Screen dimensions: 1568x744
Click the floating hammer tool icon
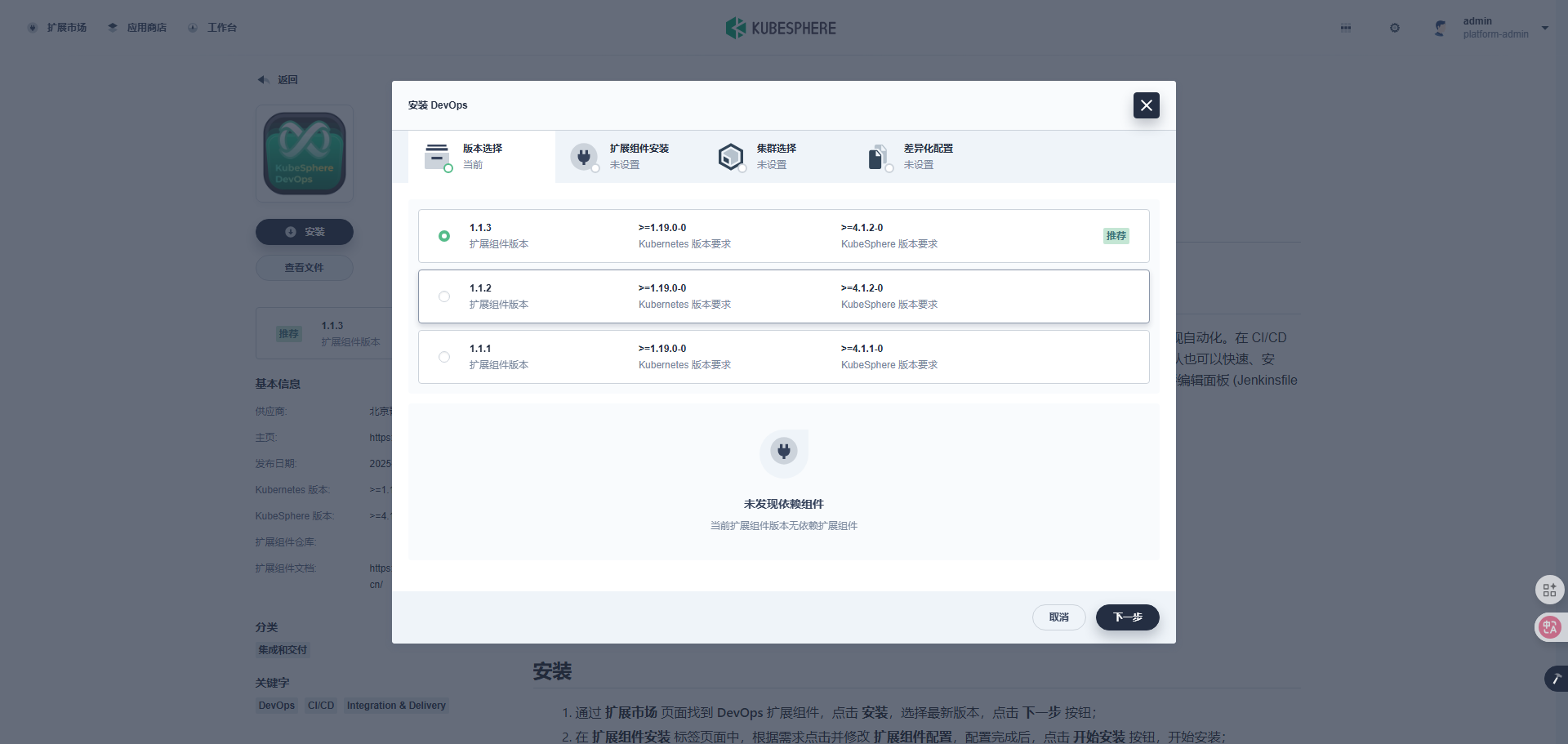pos(1556,679)
